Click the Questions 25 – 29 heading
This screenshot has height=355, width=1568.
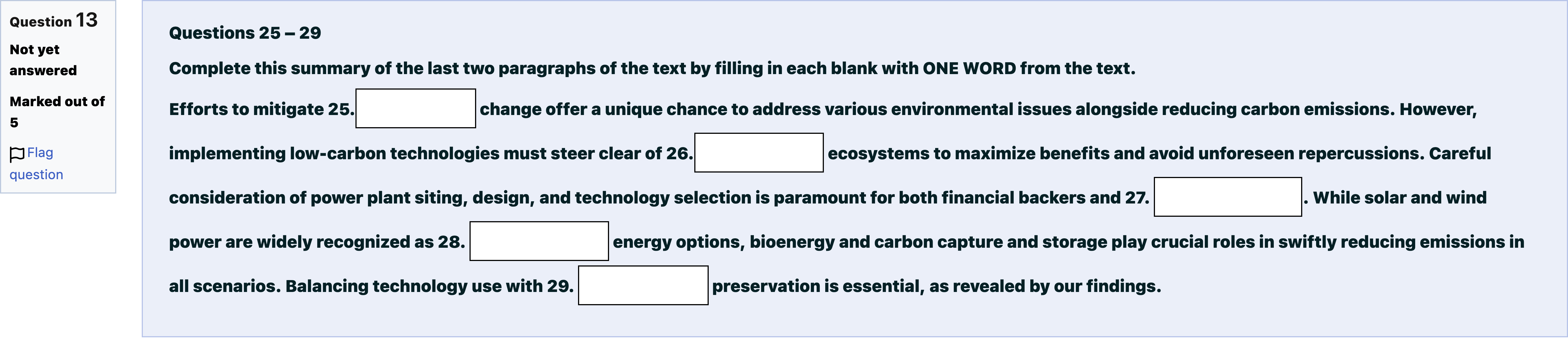[245, 33]
